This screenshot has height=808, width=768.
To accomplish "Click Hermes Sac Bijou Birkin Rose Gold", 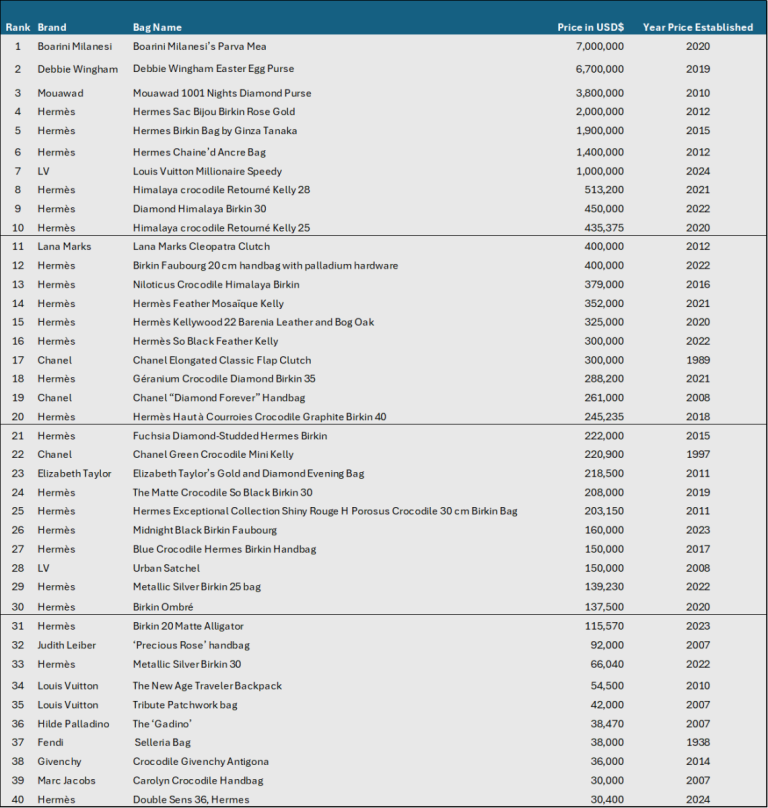I will coord(214,112).
